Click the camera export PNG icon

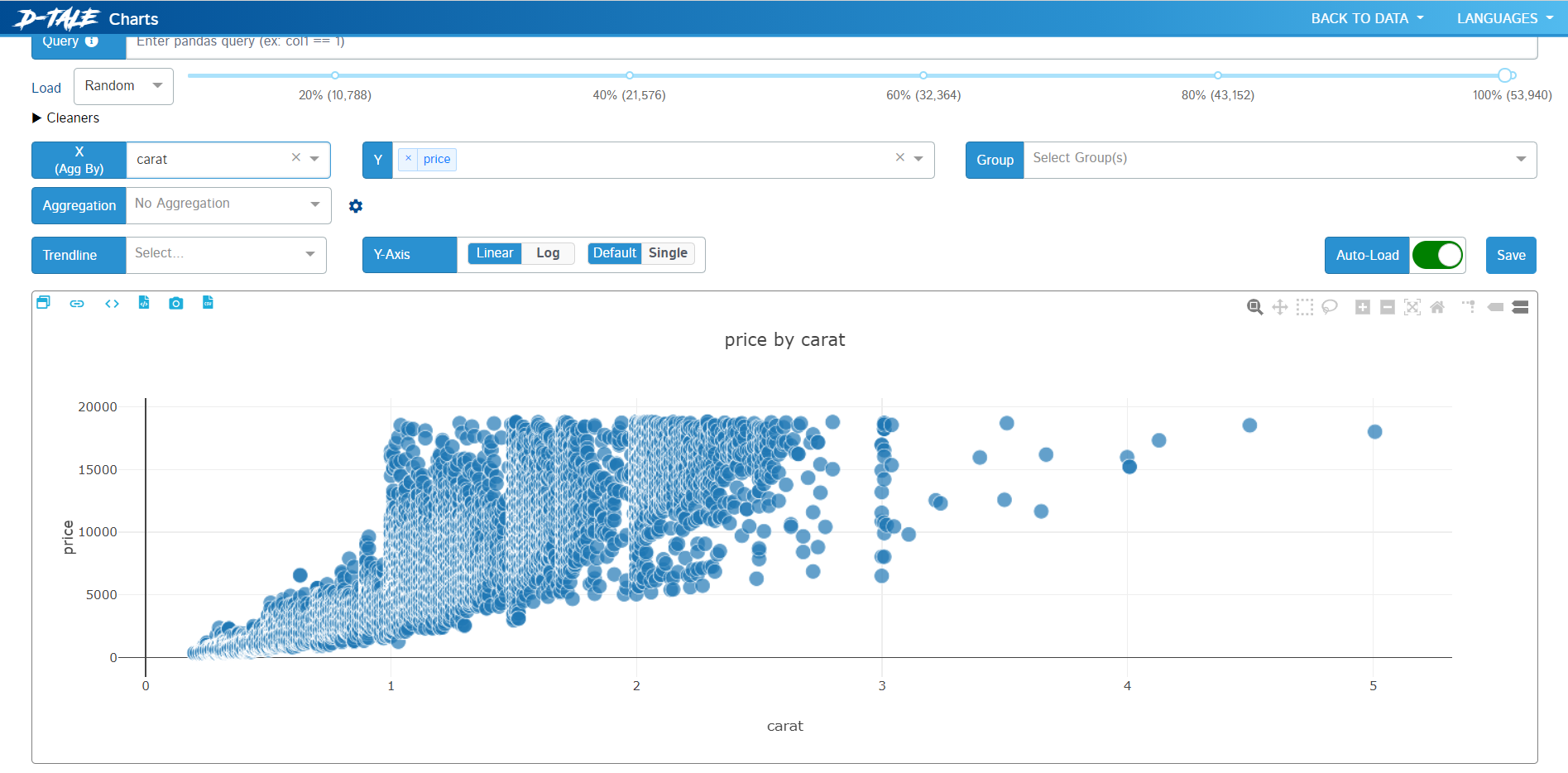[x=175, y=304]
